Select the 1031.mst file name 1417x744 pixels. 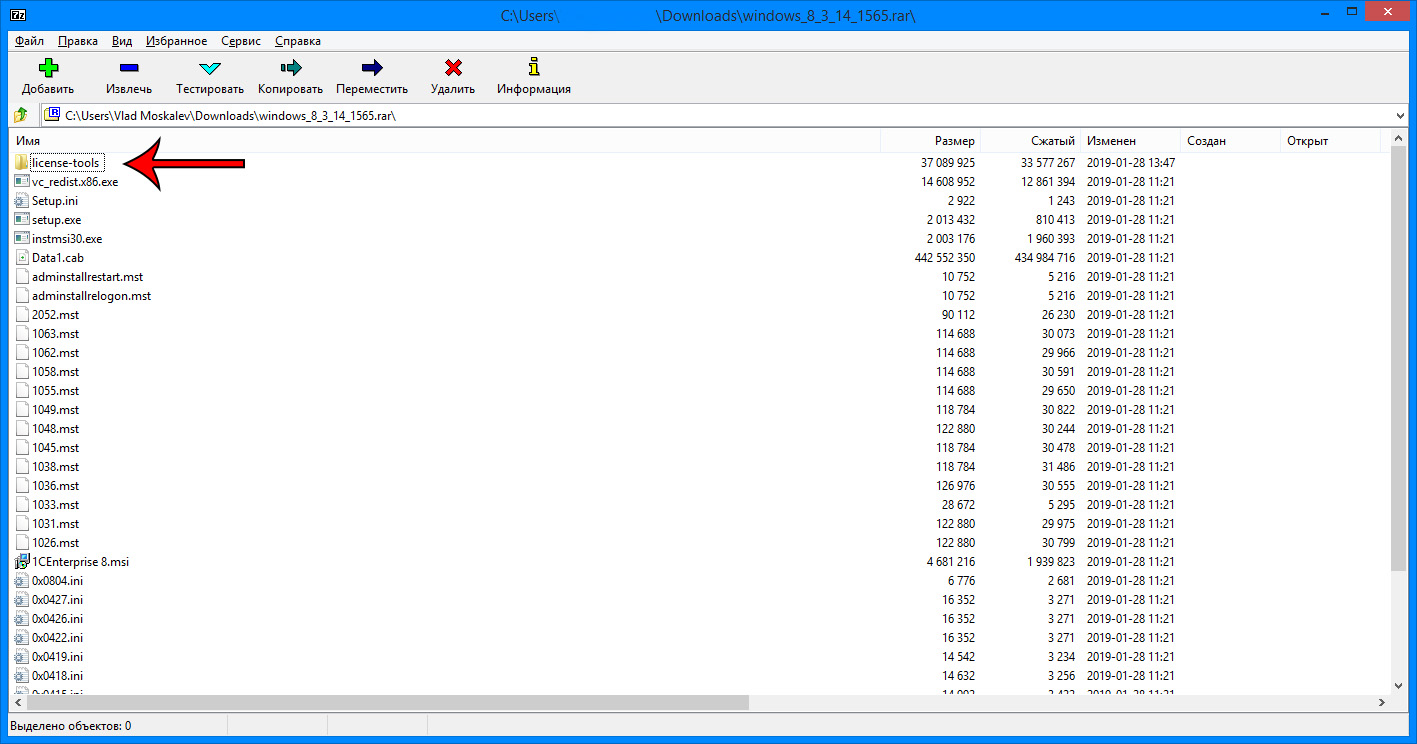point(55,523)
